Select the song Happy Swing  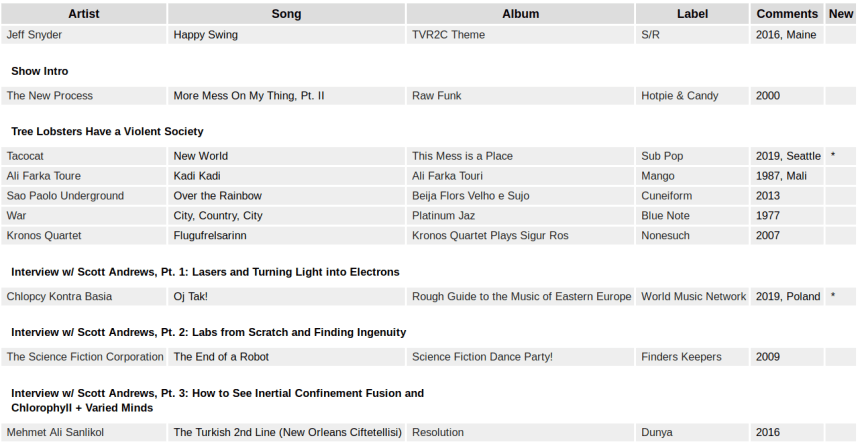coord(205,35)
